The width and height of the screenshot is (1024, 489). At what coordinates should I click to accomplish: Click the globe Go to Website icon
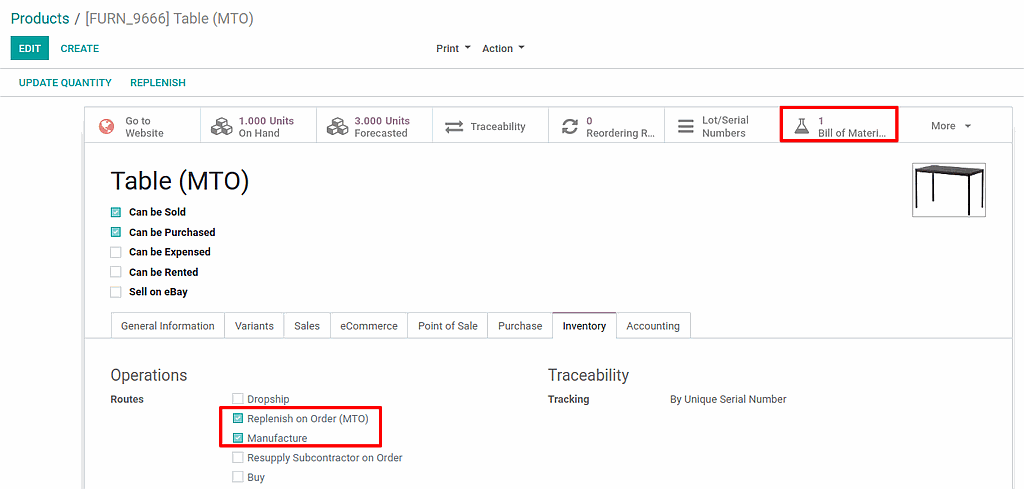coord(107,127)
